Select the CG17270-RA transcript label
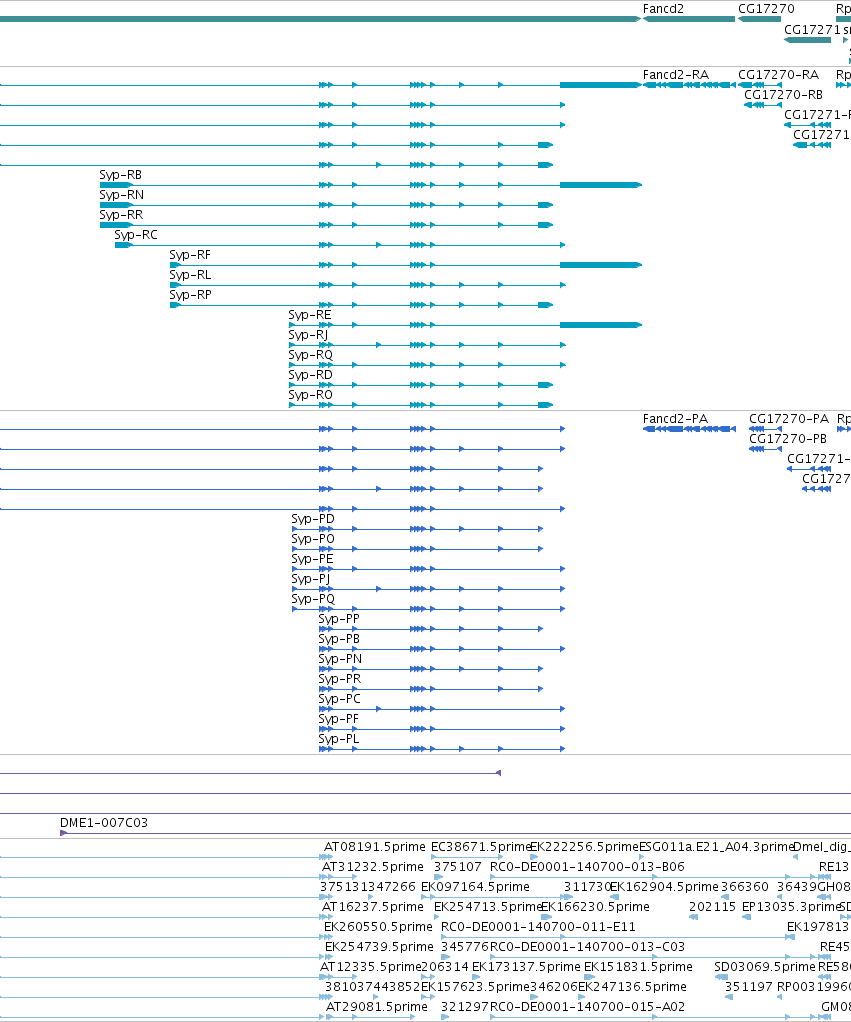This screenshot has width=851, height=1022. point(778,75)
